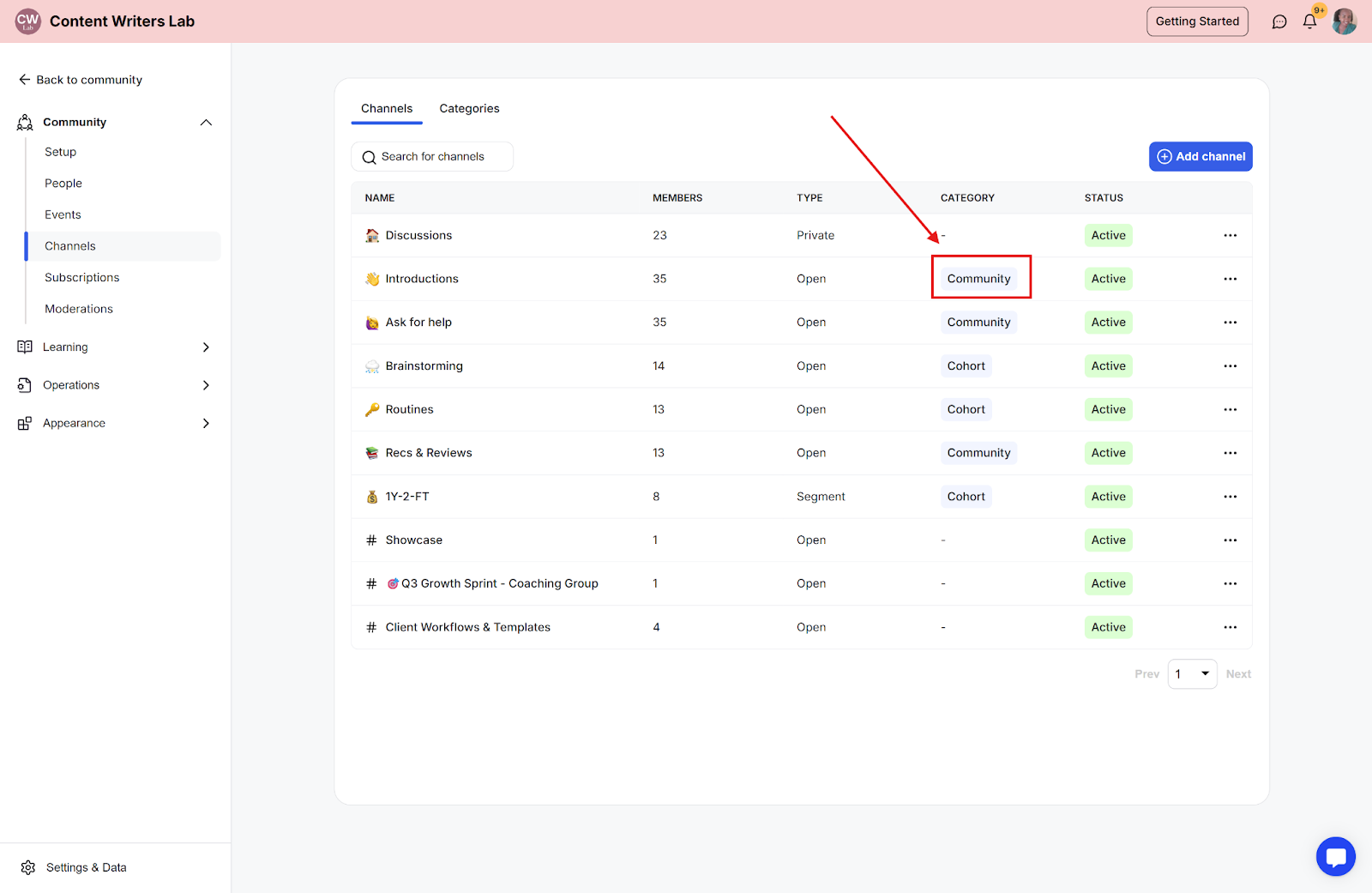Open Moderations in the sidebar
This screenshot has height=893, width=1372.
[79, 309]
